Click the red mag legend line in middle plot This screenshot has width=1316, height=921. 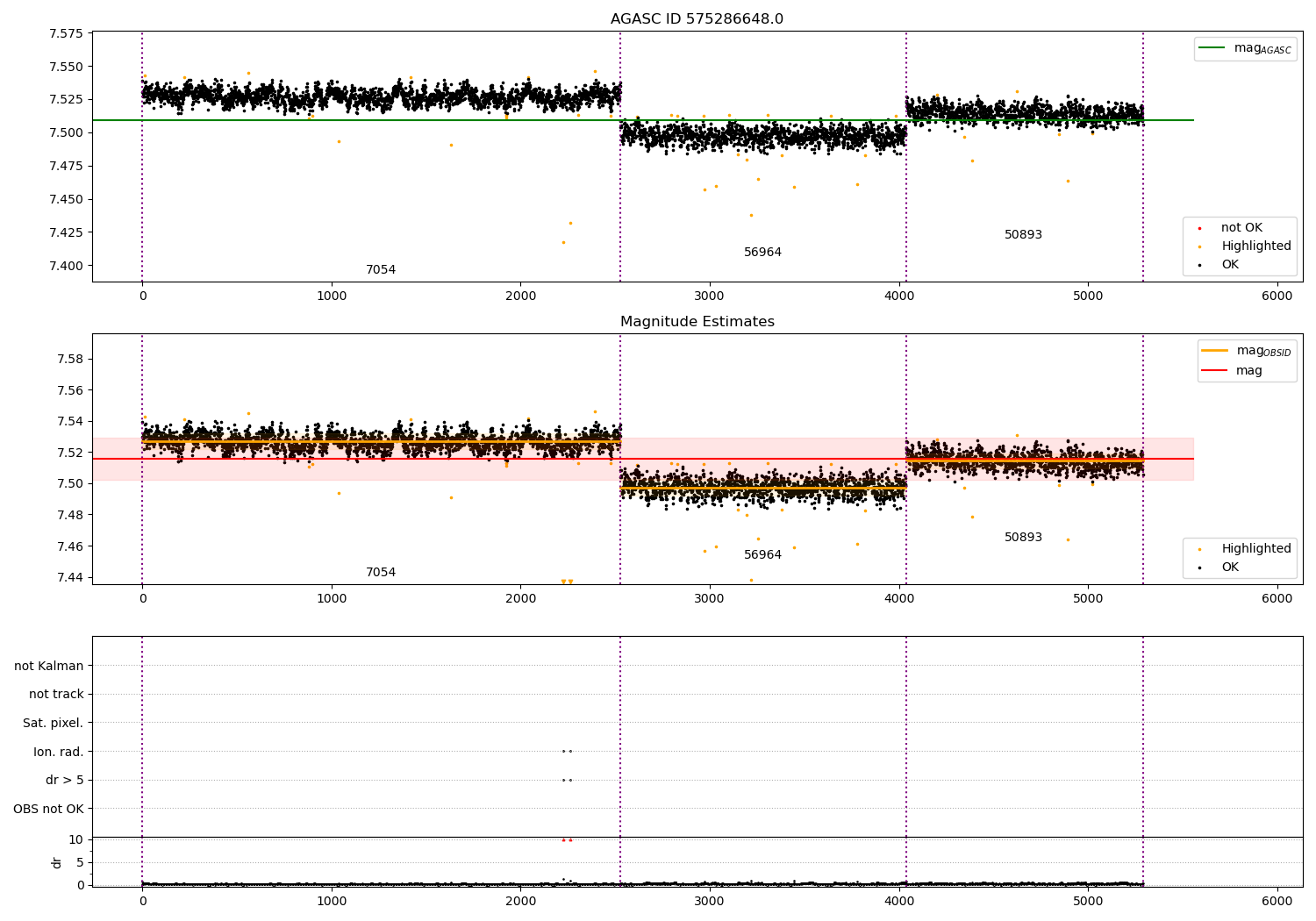[x=1215, y=370]
